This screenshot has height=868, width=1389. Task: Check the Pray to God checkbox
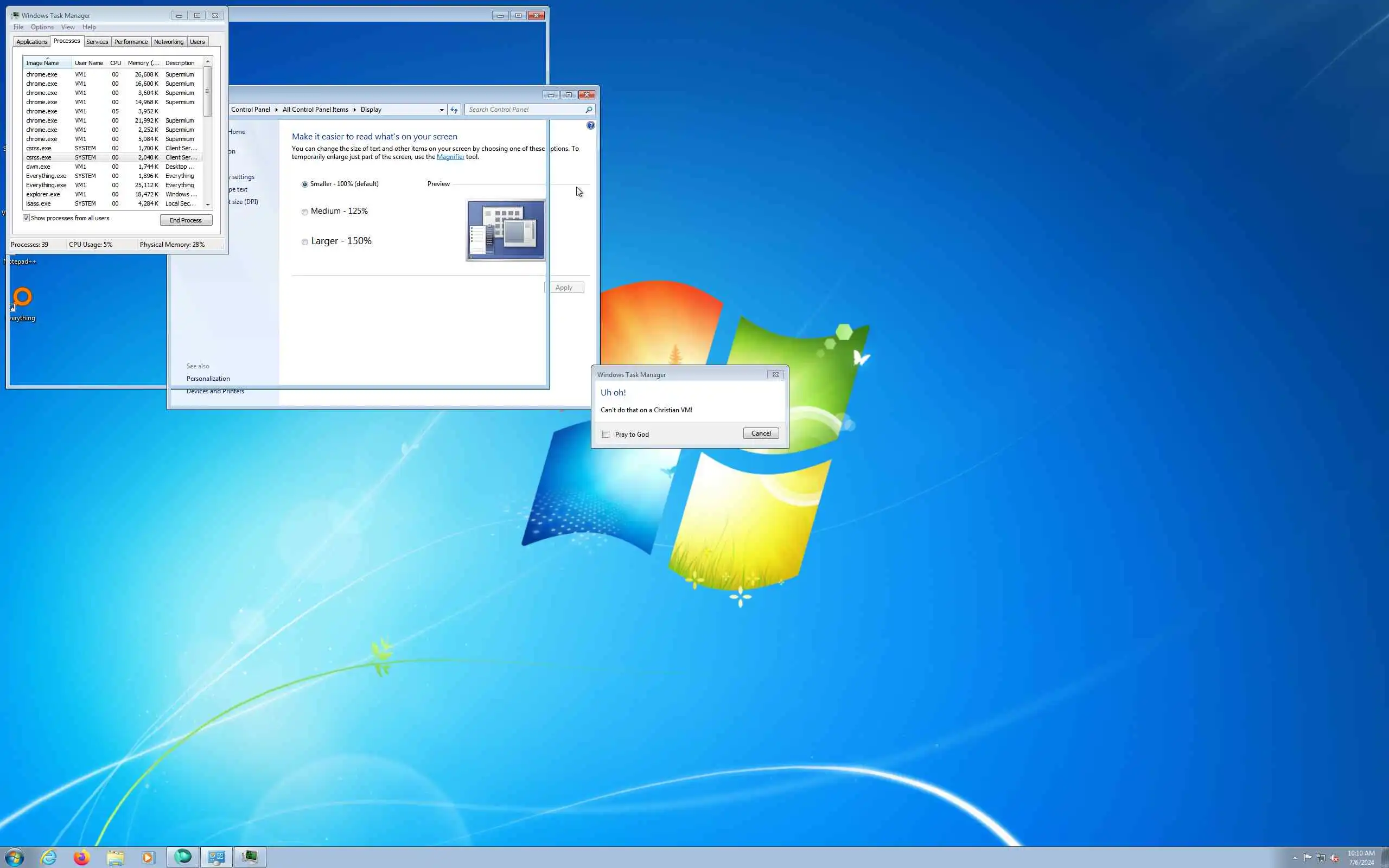point(606,434)
